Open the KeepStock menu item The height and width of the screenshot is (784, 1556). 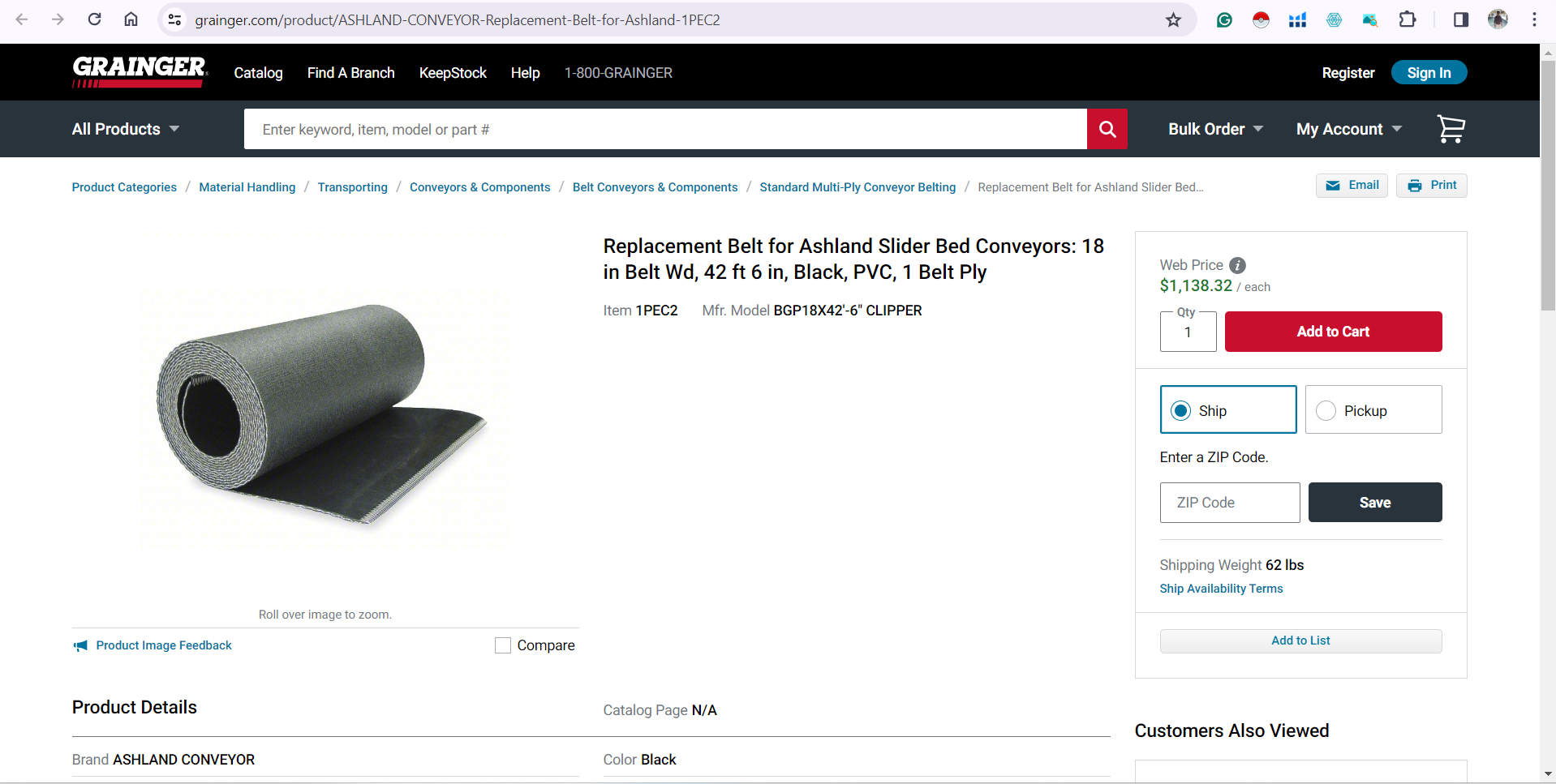pyautogui.click(x=453, y=73)
